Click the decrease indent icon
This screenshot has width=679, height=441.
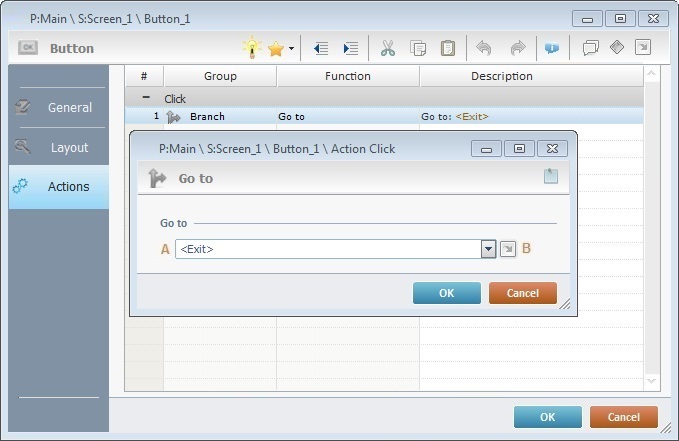pos(321,48)
